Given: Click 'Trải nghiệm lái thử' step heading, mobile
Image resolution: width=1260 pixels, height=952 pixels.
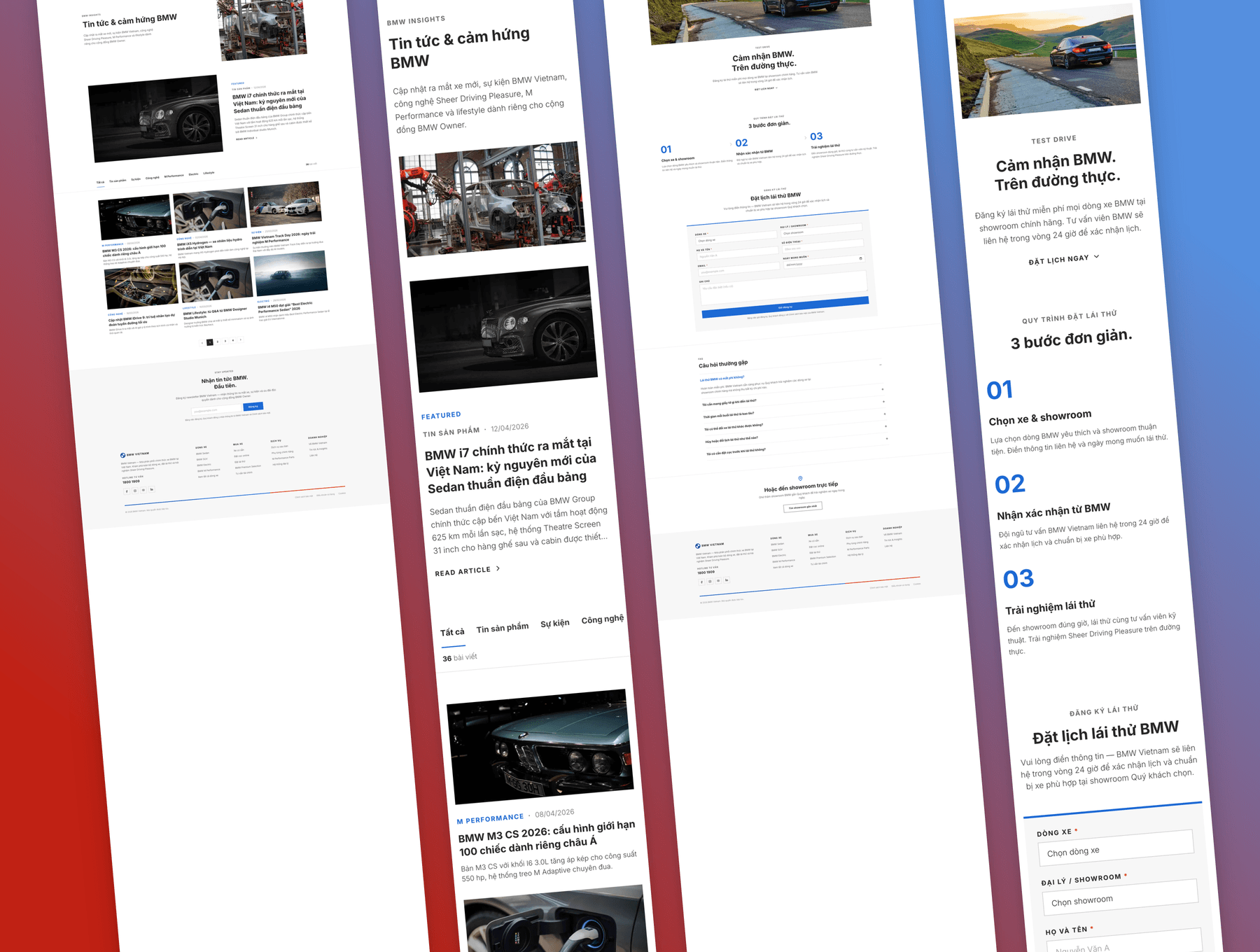Looking at the screenshot, I should (x=1050, y=607).
